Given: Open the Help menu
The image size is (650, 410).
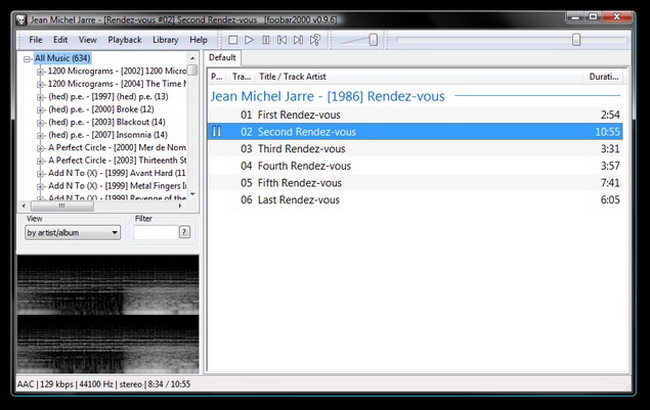Looking at the screenshot, I should pos(198,40).
